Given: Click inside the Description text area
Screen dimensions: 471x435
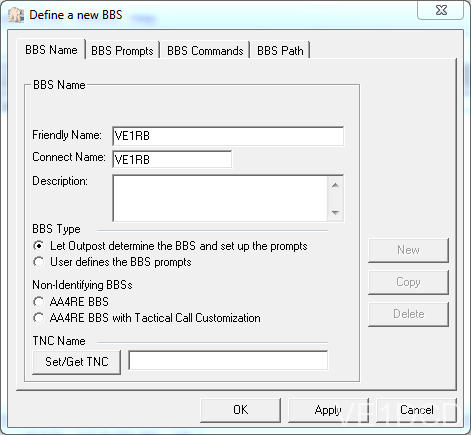Looking at the screenshot, I should point(220,198).
